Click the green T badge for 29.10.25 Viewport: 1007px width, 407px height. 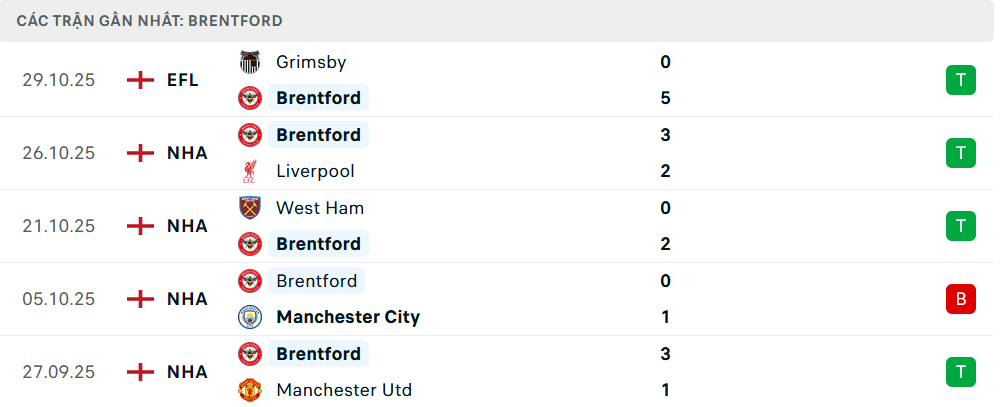coord(960,80)
